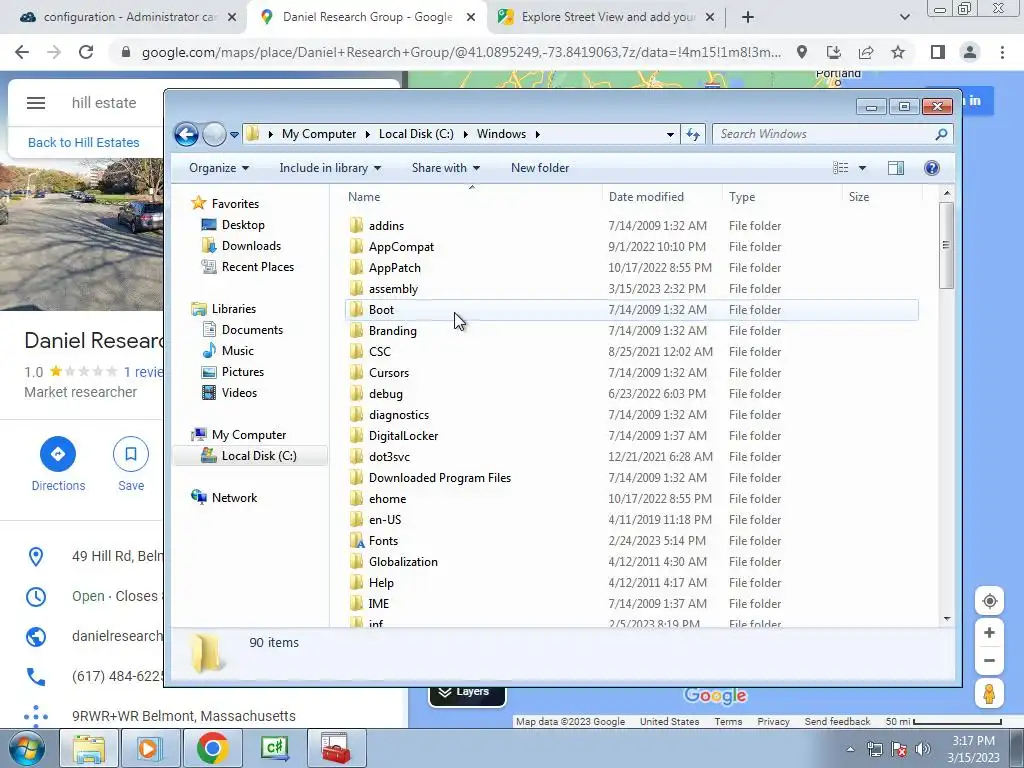This screenshot has height=768, width=1024.
Task: Open the Layers button on the map
Action: pyautogui.click(x=467, y=694)
